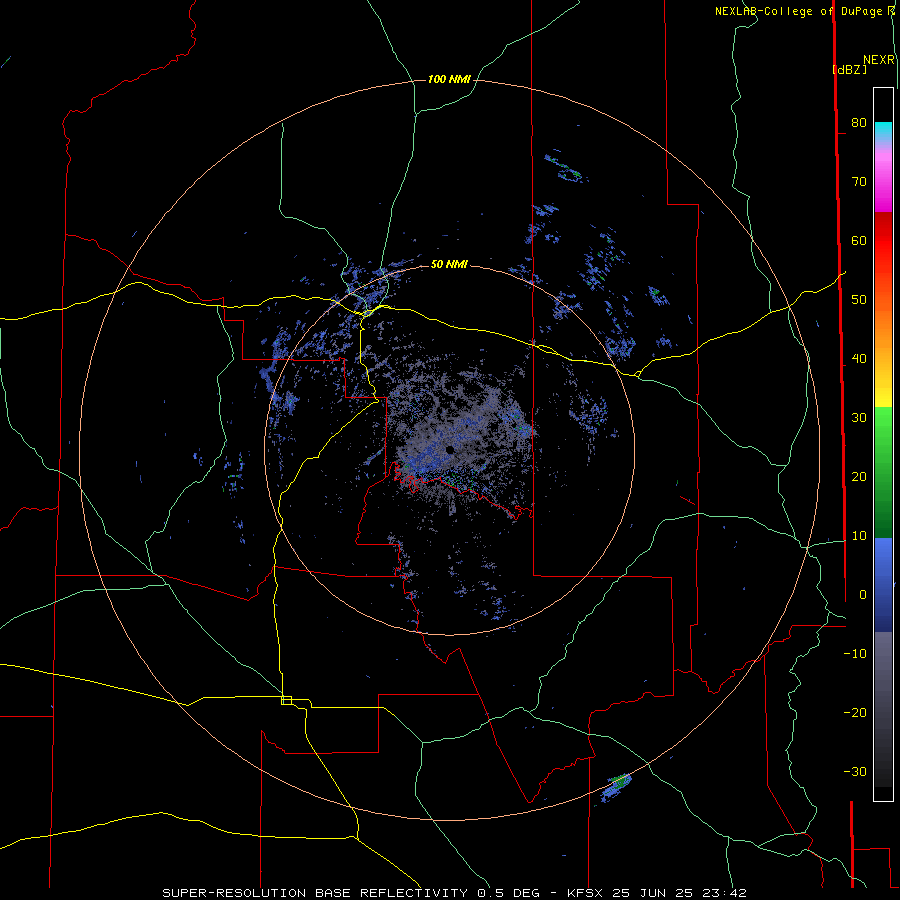The image size is (900, 900).
Task: Click the dBZ units label above the scale
Action: (x=849, y=69)
